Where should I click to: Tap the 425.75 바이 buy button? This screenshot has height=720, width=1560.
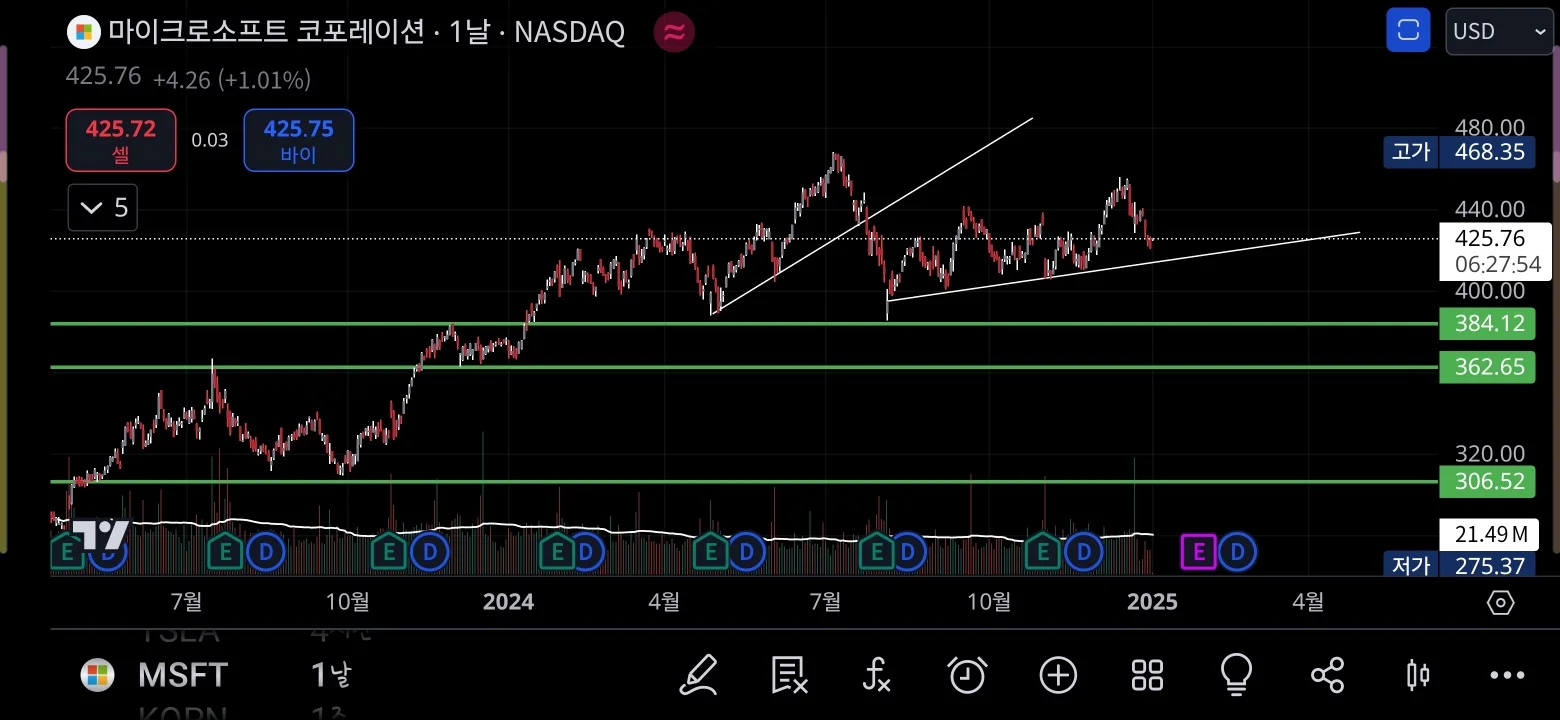coord(298,140)
